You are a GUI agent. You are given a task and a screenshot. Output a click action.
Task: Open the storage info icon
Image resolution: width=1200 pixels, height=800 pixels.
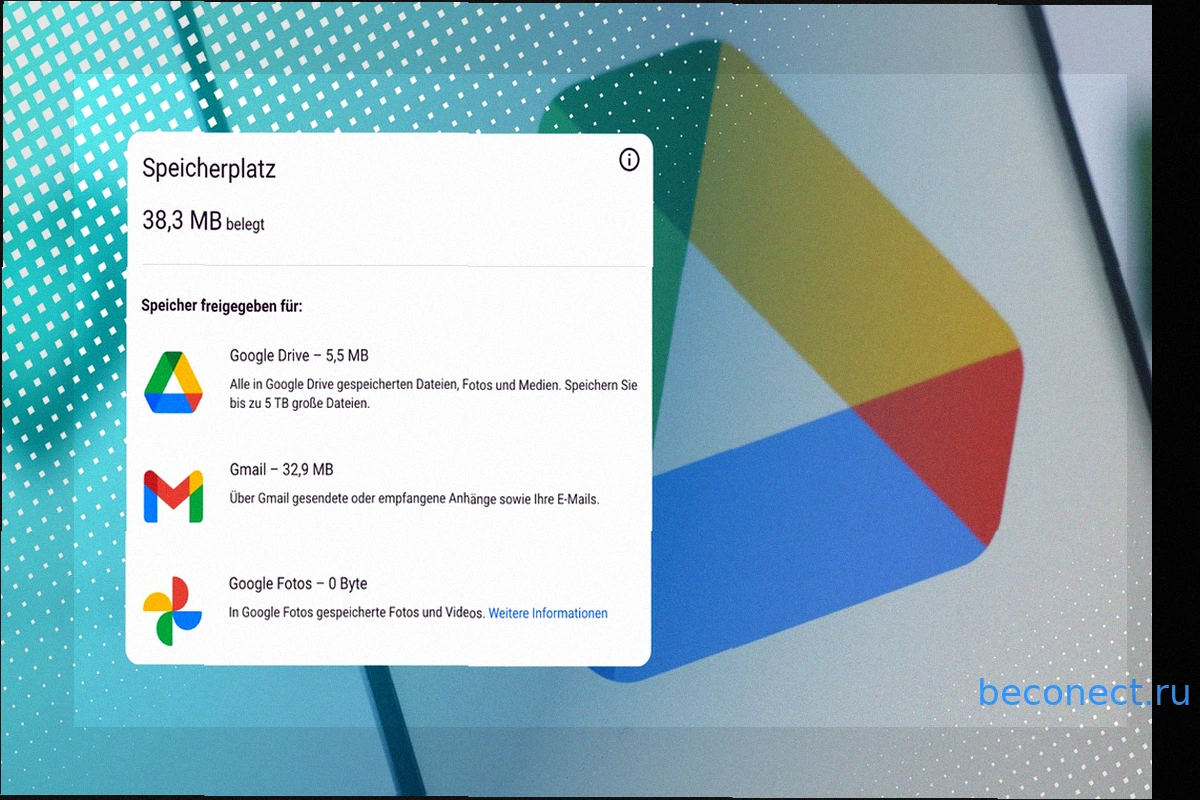pos(629,160)
